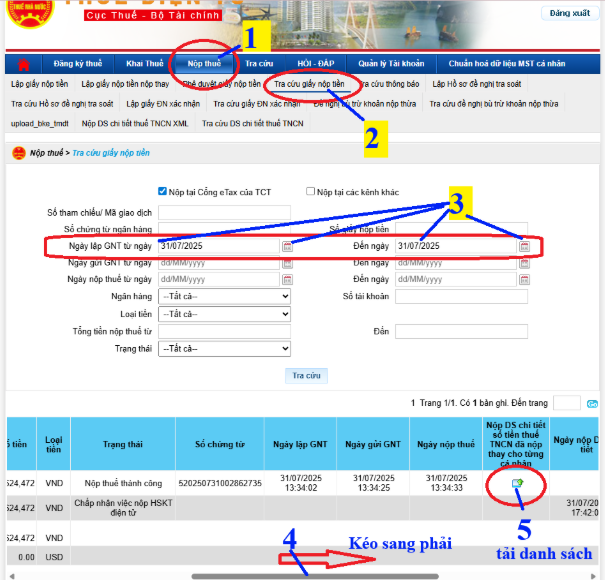The height and width of the screenshot is (588, 605).
Task: Click the 'Số tham chiếu/ Mã giao dịch' field
Action: pos(223,212)
